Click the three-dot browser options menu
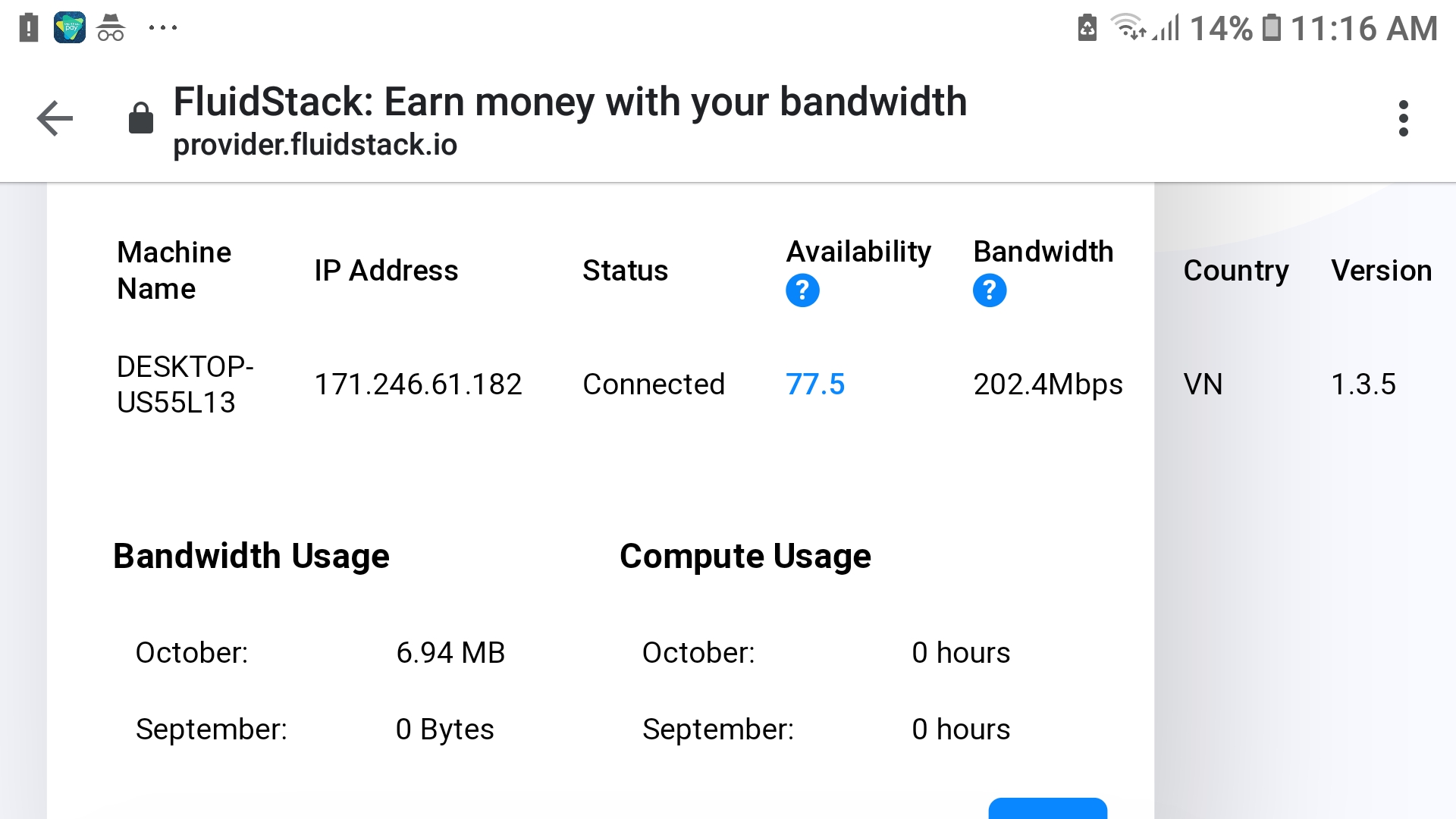This screenshot has height=819, width=1456. point(1405,118)
